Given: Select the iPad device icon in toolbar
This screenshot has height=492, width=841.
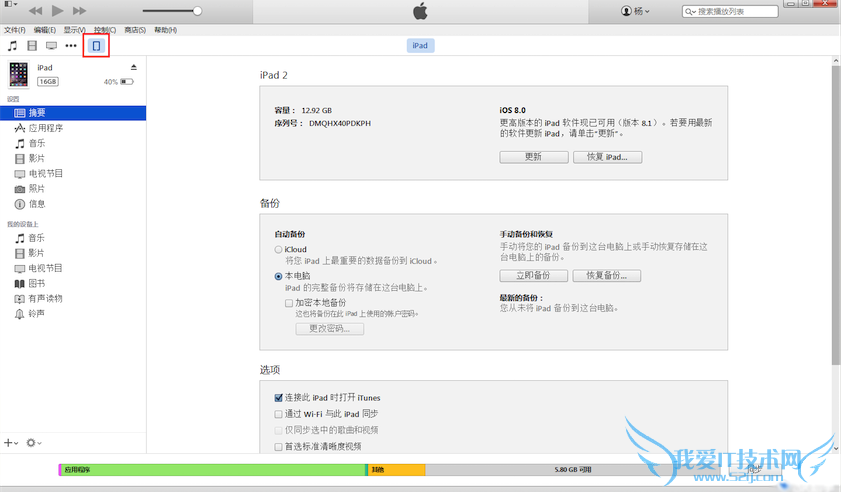Looking at the screenshot, I should (97, 46).
